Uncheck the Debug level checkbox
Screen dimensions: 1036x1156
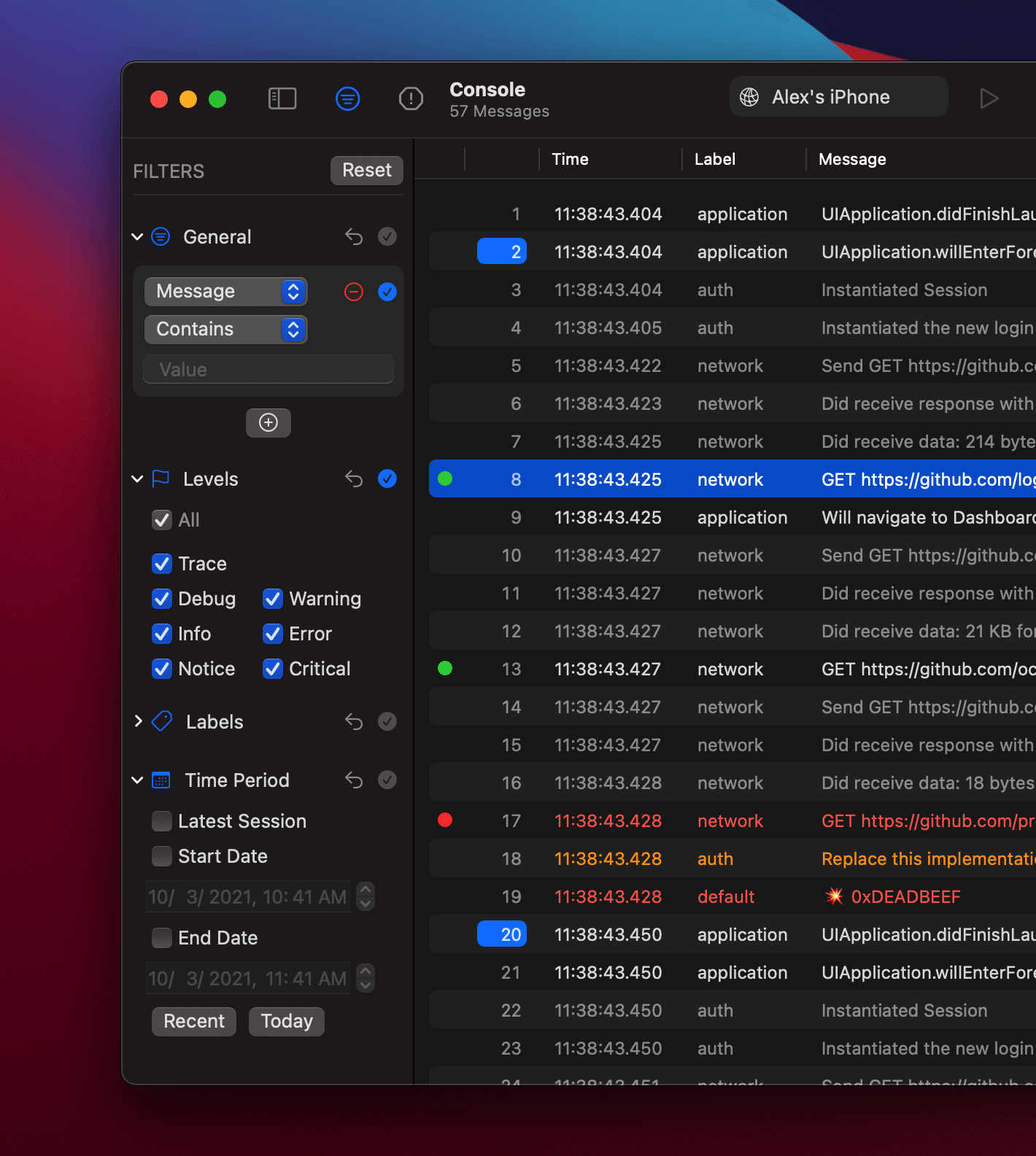(x=162, y=599)
